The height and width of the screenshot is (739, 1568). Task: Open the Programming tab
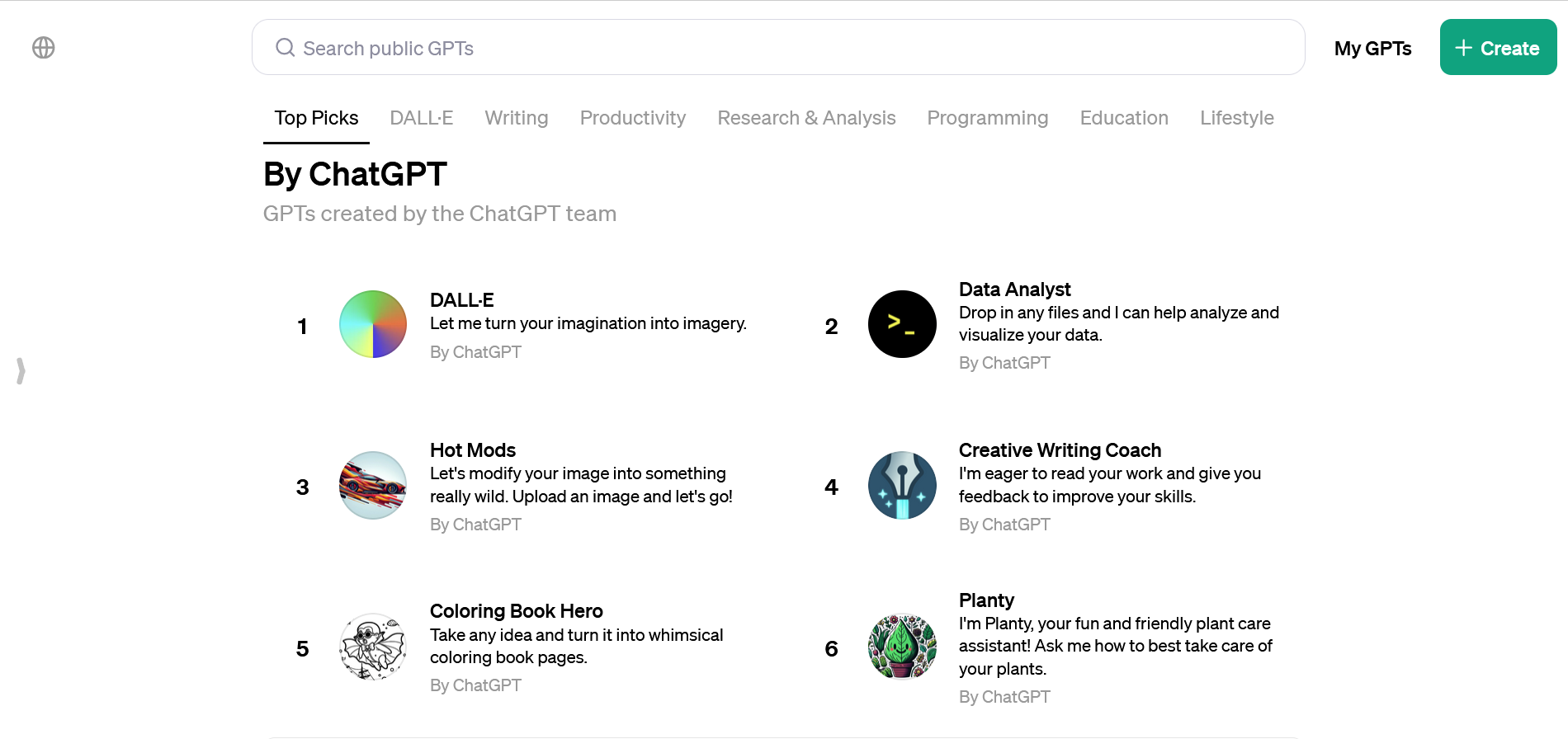click(x=988, y=118)
